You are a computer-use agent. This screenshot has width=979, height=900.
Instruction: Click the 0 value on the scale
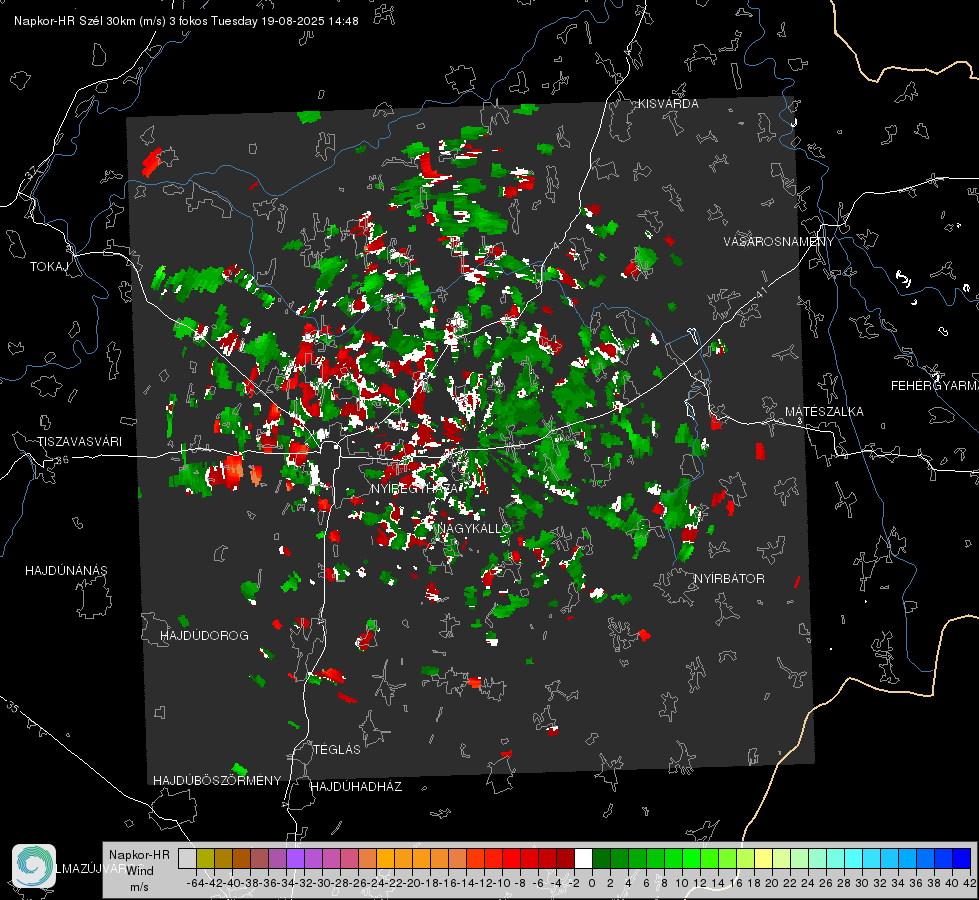click(x=593, y=883)
